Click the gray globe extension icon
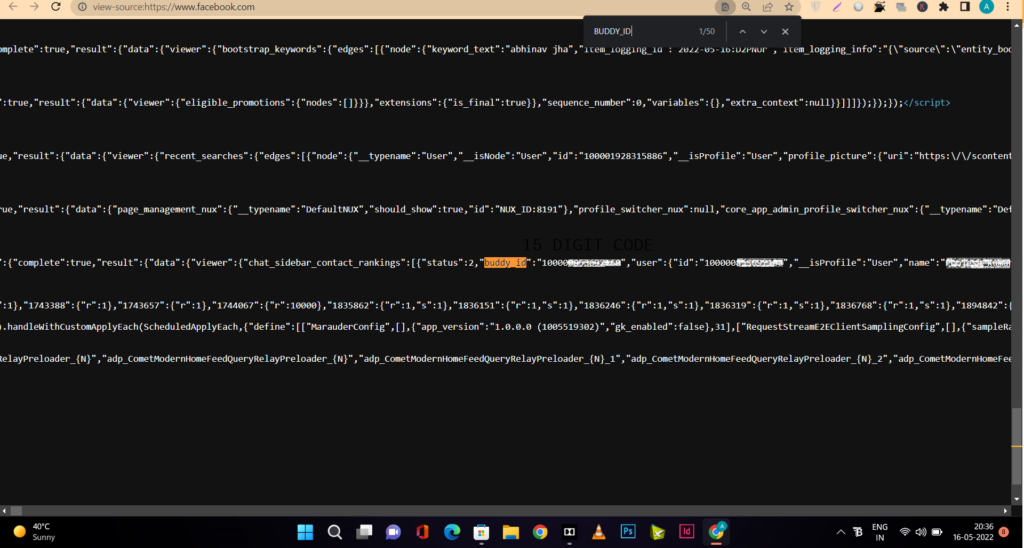The height and width of the screenshot is (548, 1024). tap(858, 7)
